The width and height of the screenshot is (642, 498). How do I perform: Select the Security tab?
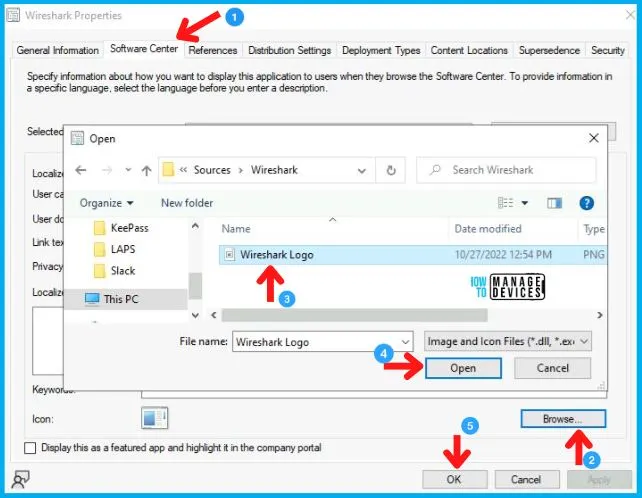coord(608,50)
